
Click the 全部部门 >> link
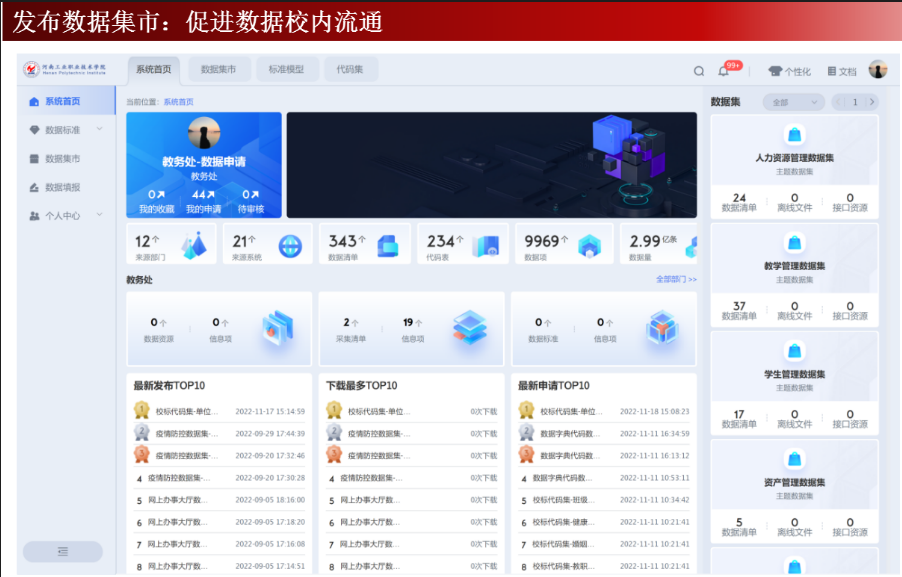click(x=676, y=280)
